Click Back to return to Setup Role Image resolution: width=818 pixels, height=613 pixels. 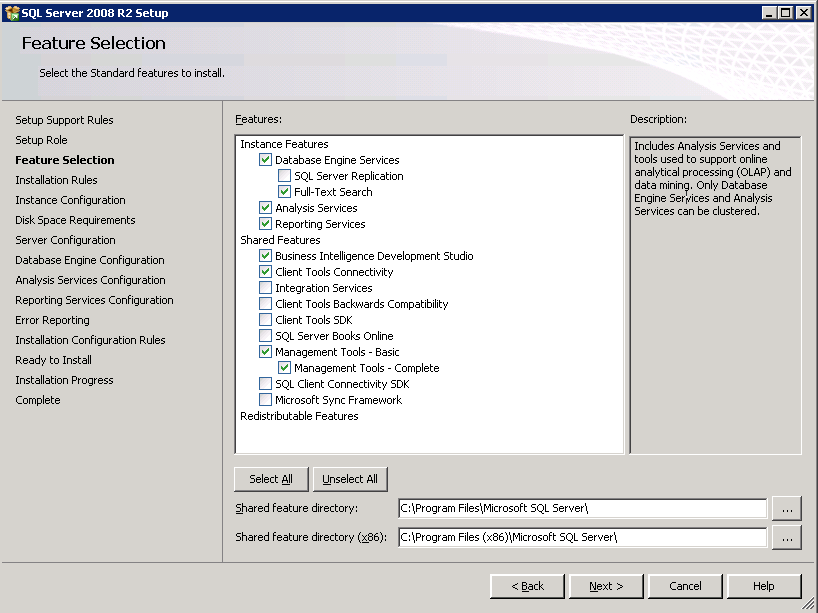(x=527, y=586)
